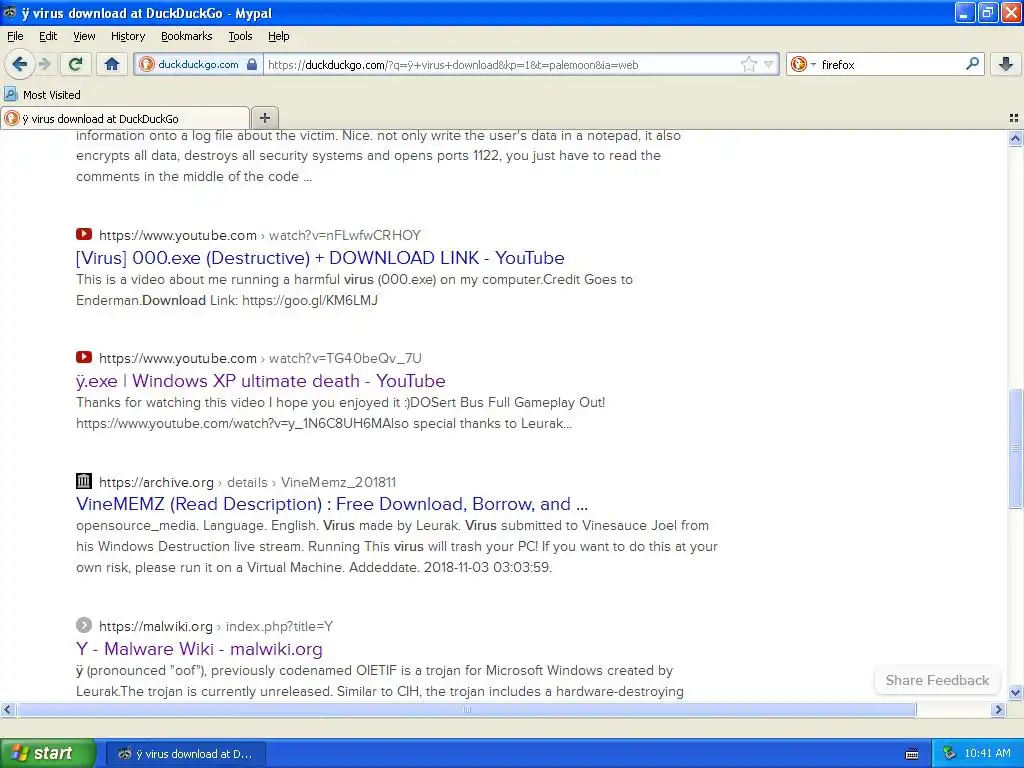Screen dimensions: 1024x768
Task: Open the URL history dropdown arrow
Action: [x=769, y=64]
